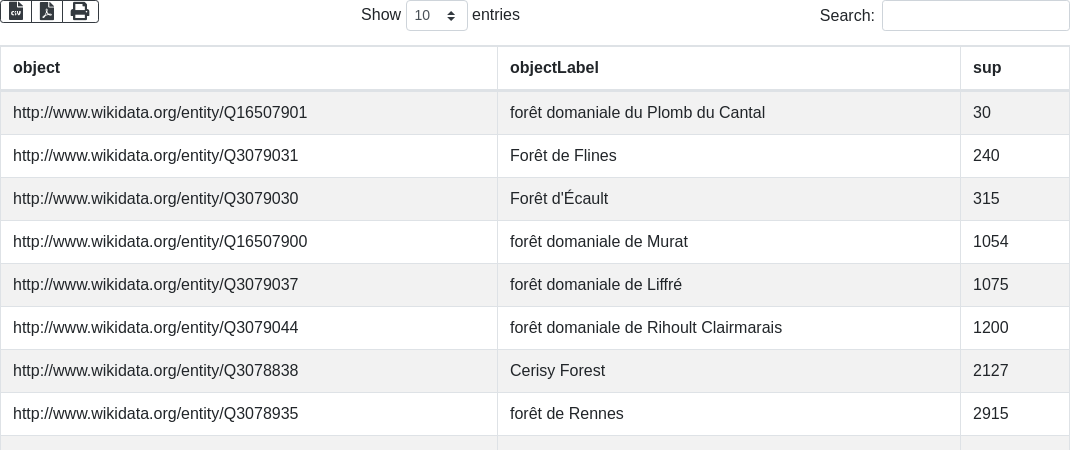The image size is (1070, 450).
Task: Sort by the object column header
Action: [x=36, y=68]
